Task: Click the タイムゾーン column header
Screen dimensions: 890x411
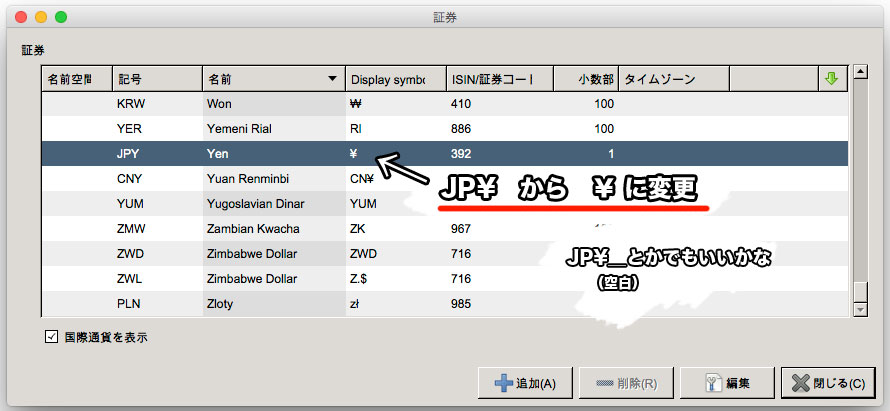Action: coord(673,79)
